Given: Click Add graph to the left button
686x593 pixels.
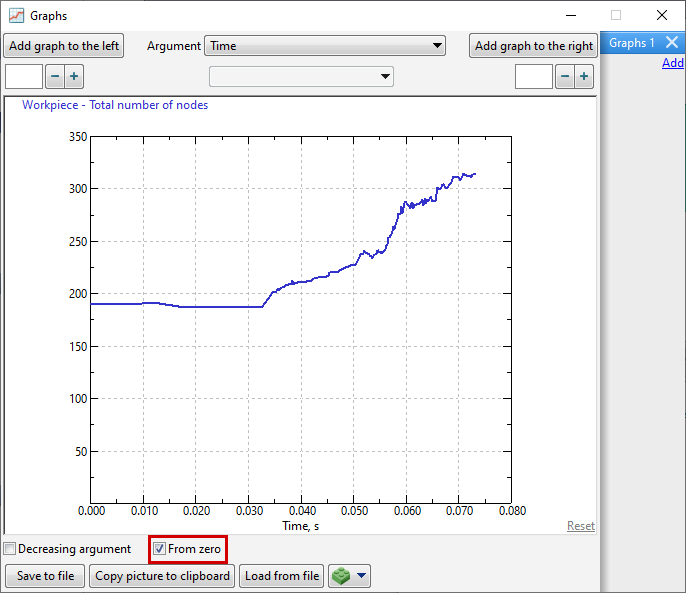Looking at the screenshot, I should pos(64,46).
